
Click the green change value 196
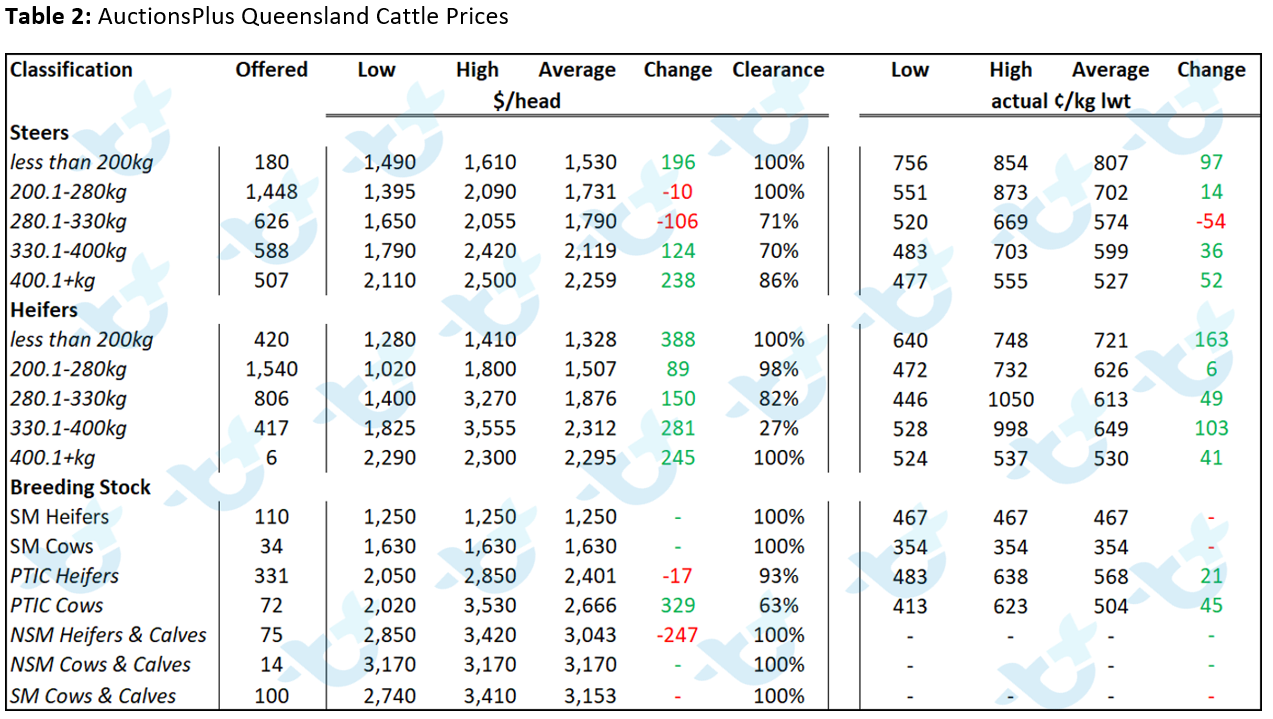677,162
